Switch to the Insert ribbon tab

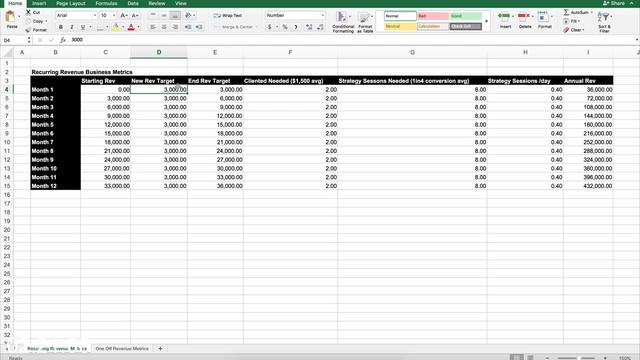coord(39,3)
